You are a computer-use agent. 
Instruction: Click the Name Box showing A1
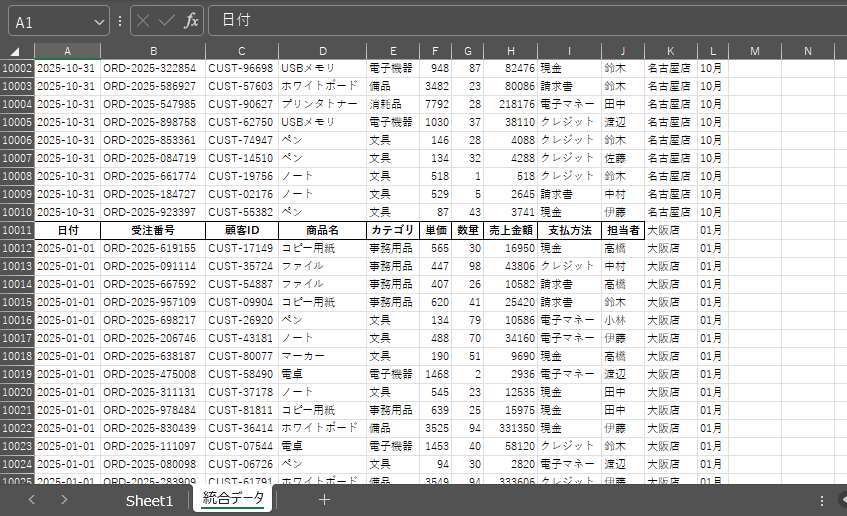[50, 21]
